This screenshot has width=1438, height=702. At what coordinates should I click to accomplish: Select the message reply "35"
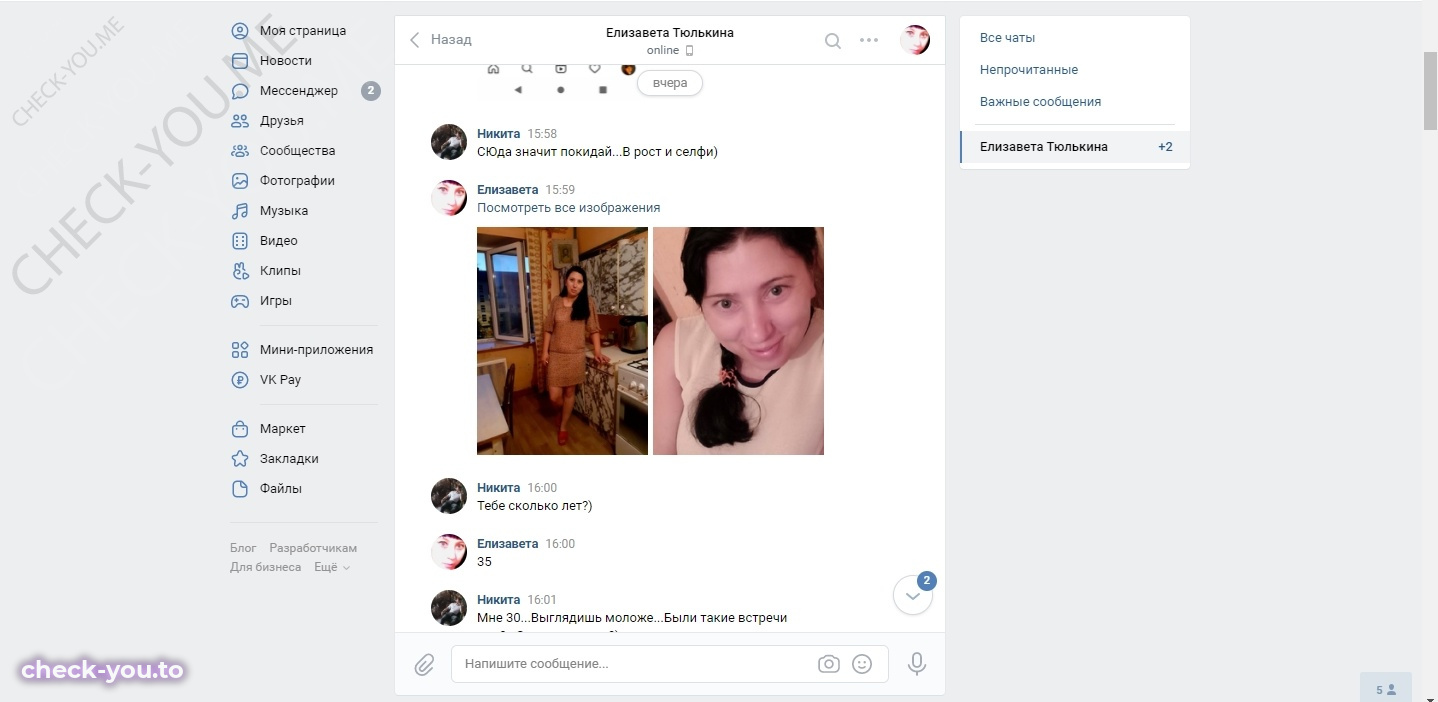coord(484,562)
